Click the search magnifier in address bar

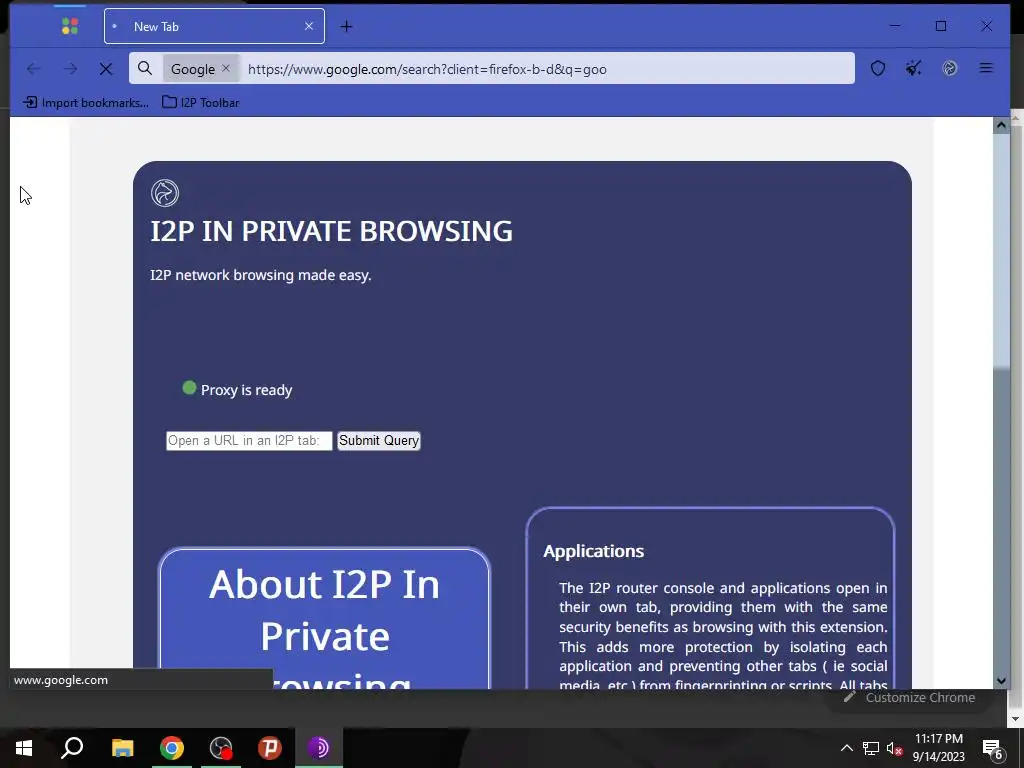coord(145,69)
